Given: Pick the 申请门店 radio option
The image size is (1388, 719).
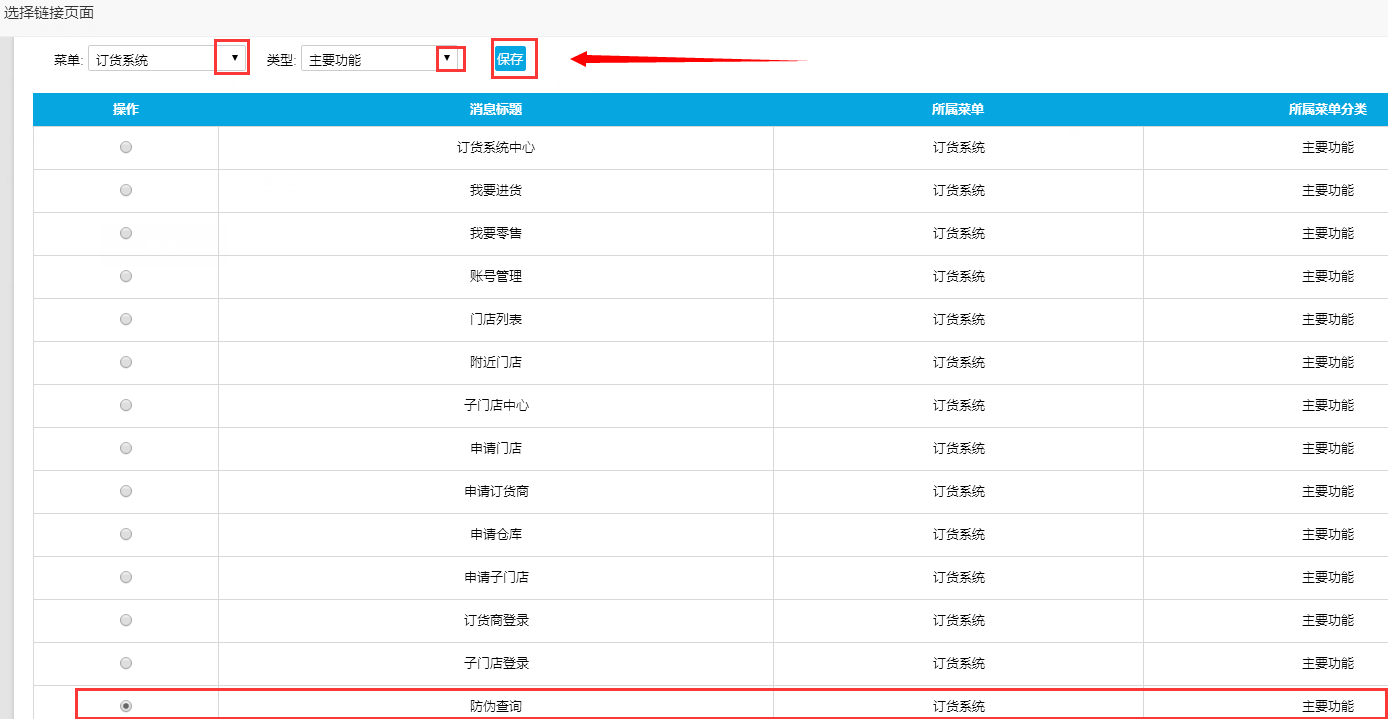Looking at the screenshot, I should click(x=126, y=448).
